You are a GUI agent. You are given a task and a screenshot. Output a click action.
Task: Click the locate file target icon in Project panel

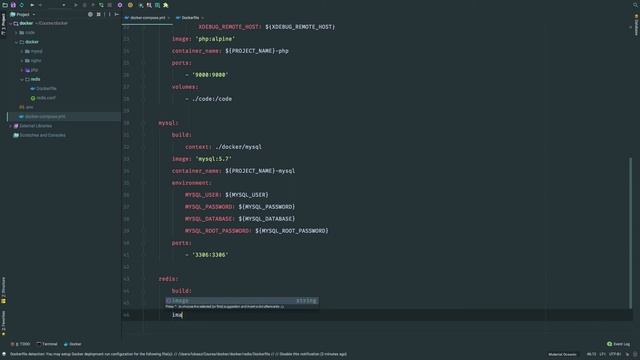[90, 14]
